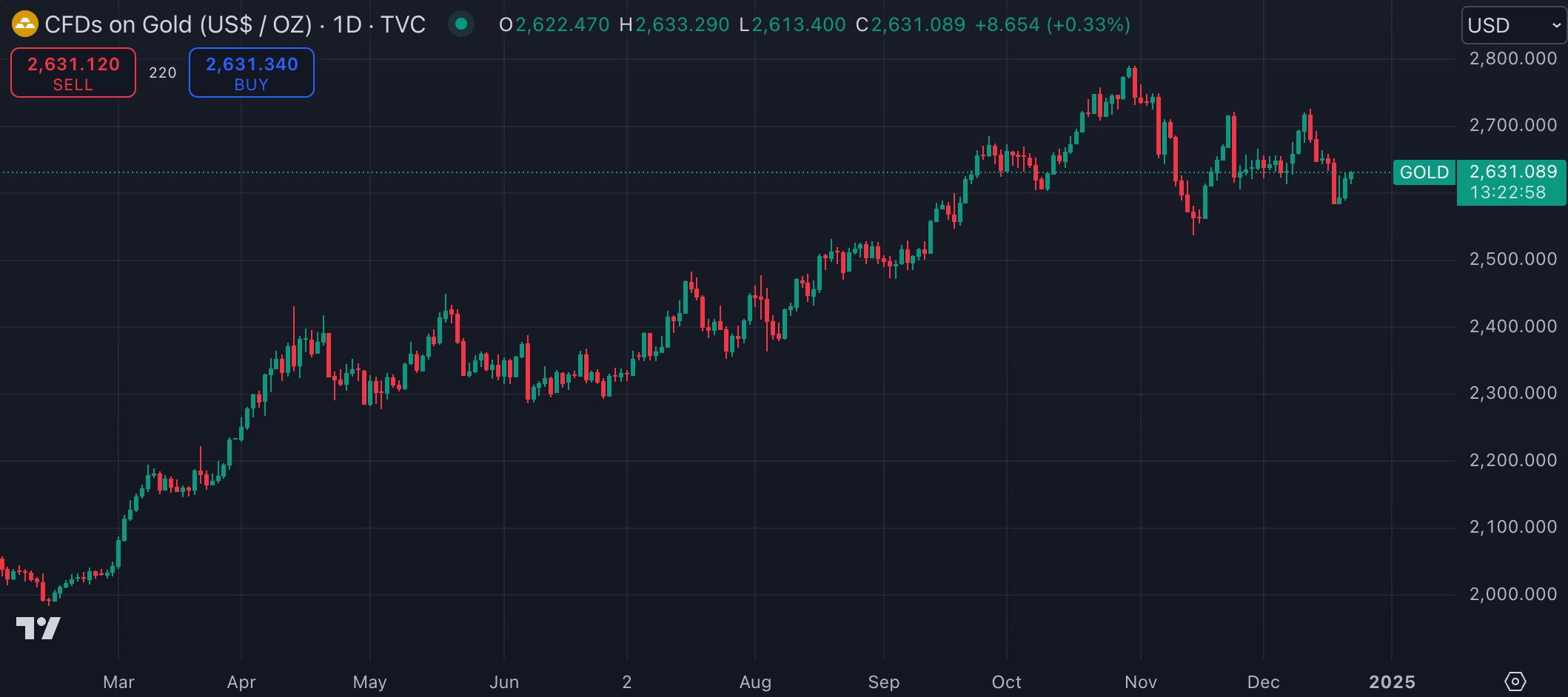This screenshot has height=697, width=1568.
Task: Click the May label on time axis
Action: [x=369, y=682]
